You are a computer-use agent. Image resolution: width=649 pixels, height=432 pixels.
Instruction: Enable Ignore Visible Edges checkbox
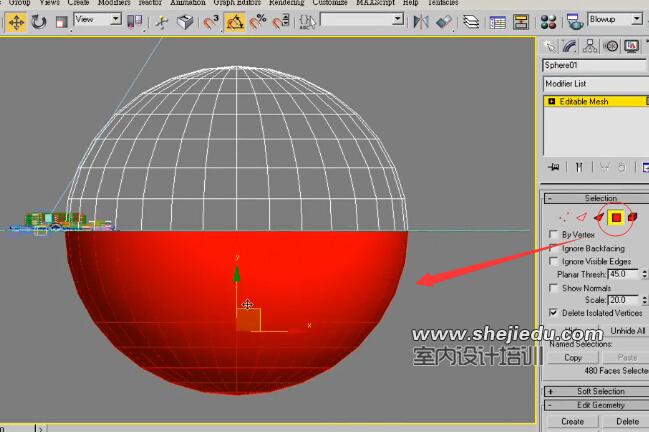coord(553,261)
